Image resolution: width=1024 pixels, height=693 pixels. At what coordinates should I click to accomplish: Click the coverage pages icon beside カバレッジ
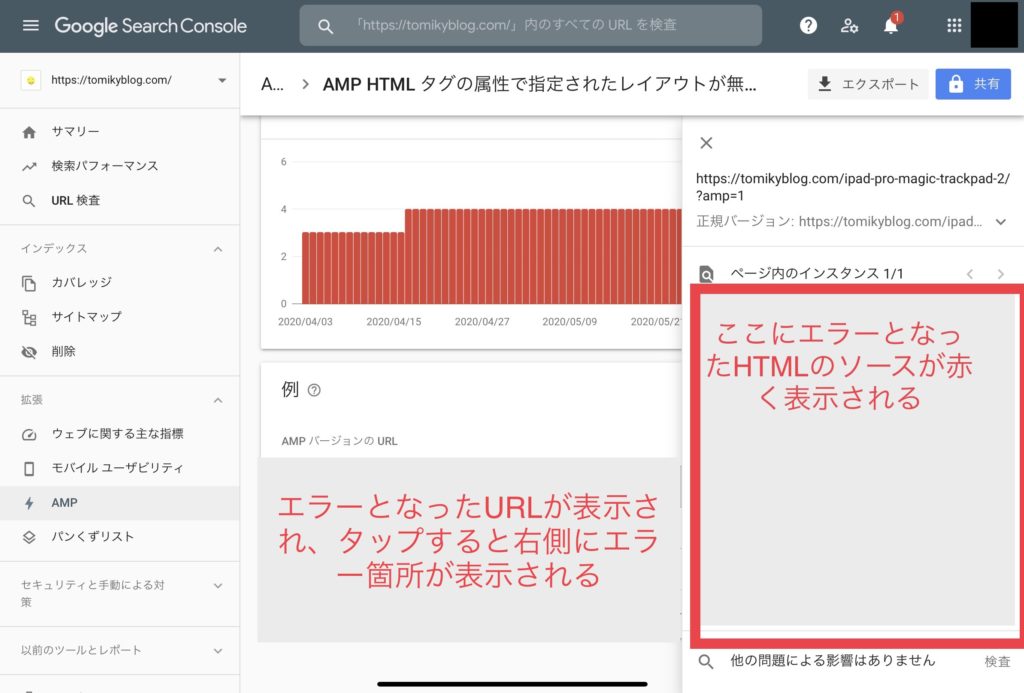coord(29,283)
